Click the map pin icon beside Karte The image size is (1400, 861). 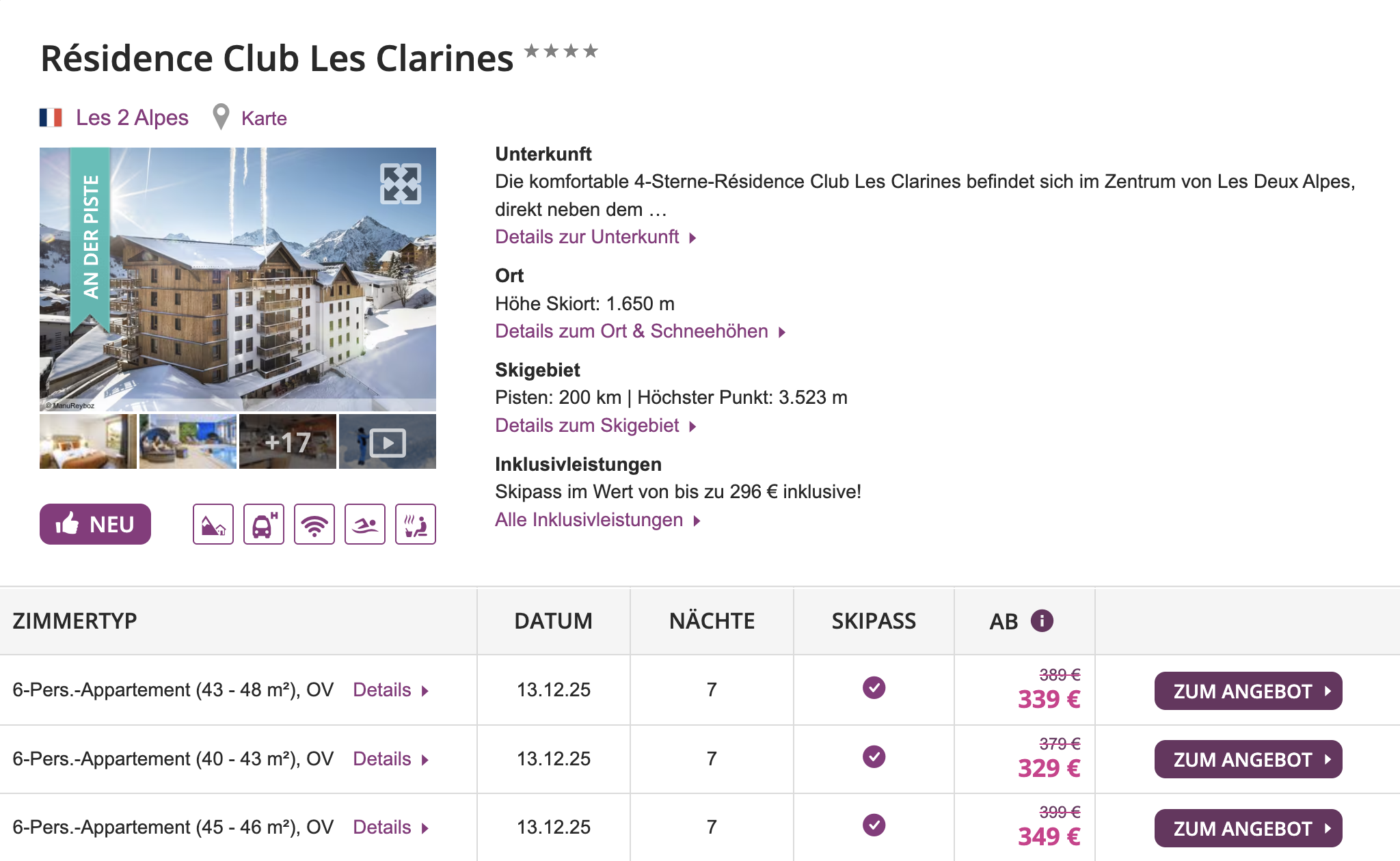pyautogui.click(x=221, y=117)
